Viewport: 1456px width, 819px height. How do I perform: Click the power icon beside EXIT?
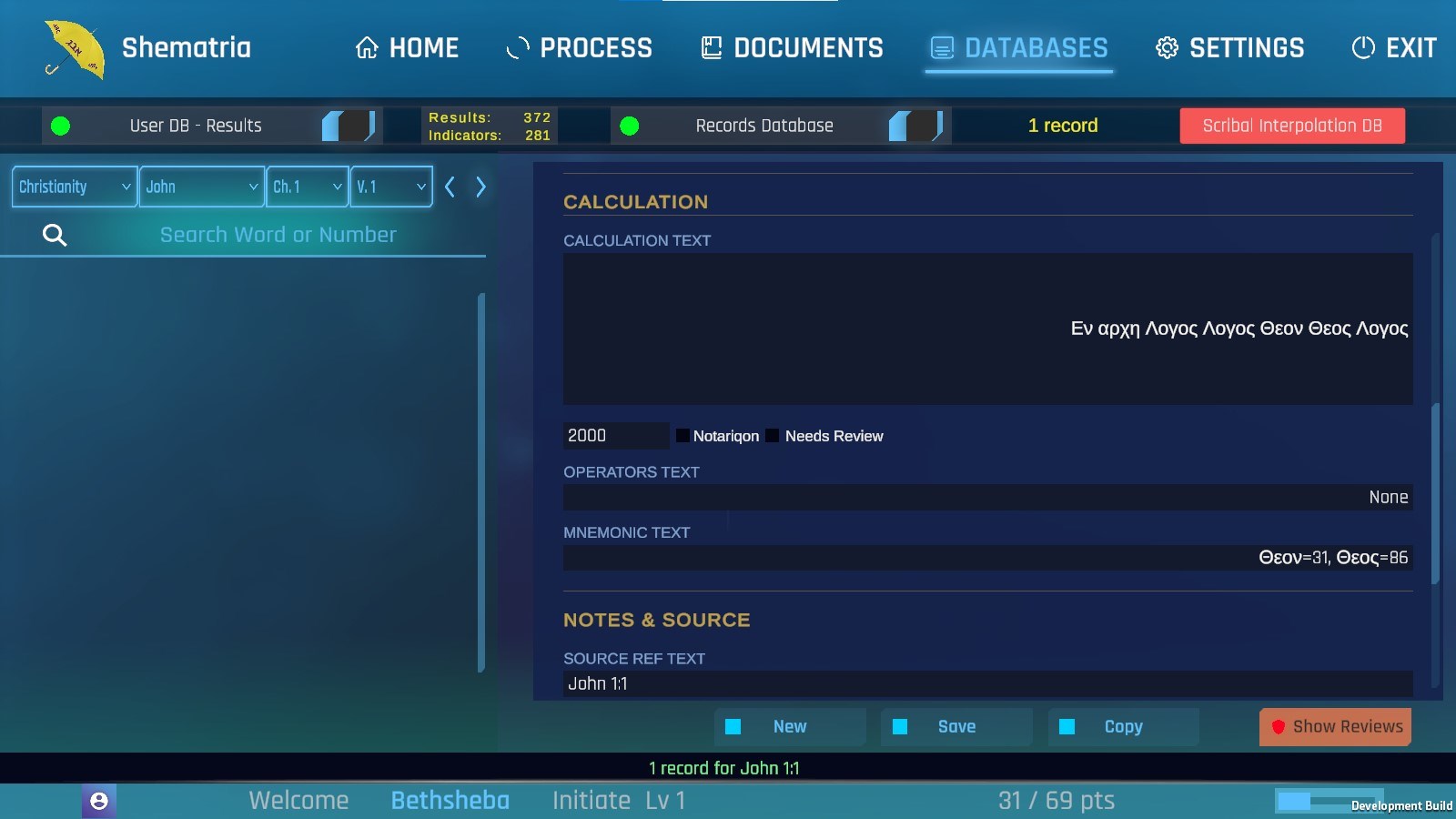coord(1363,47)
